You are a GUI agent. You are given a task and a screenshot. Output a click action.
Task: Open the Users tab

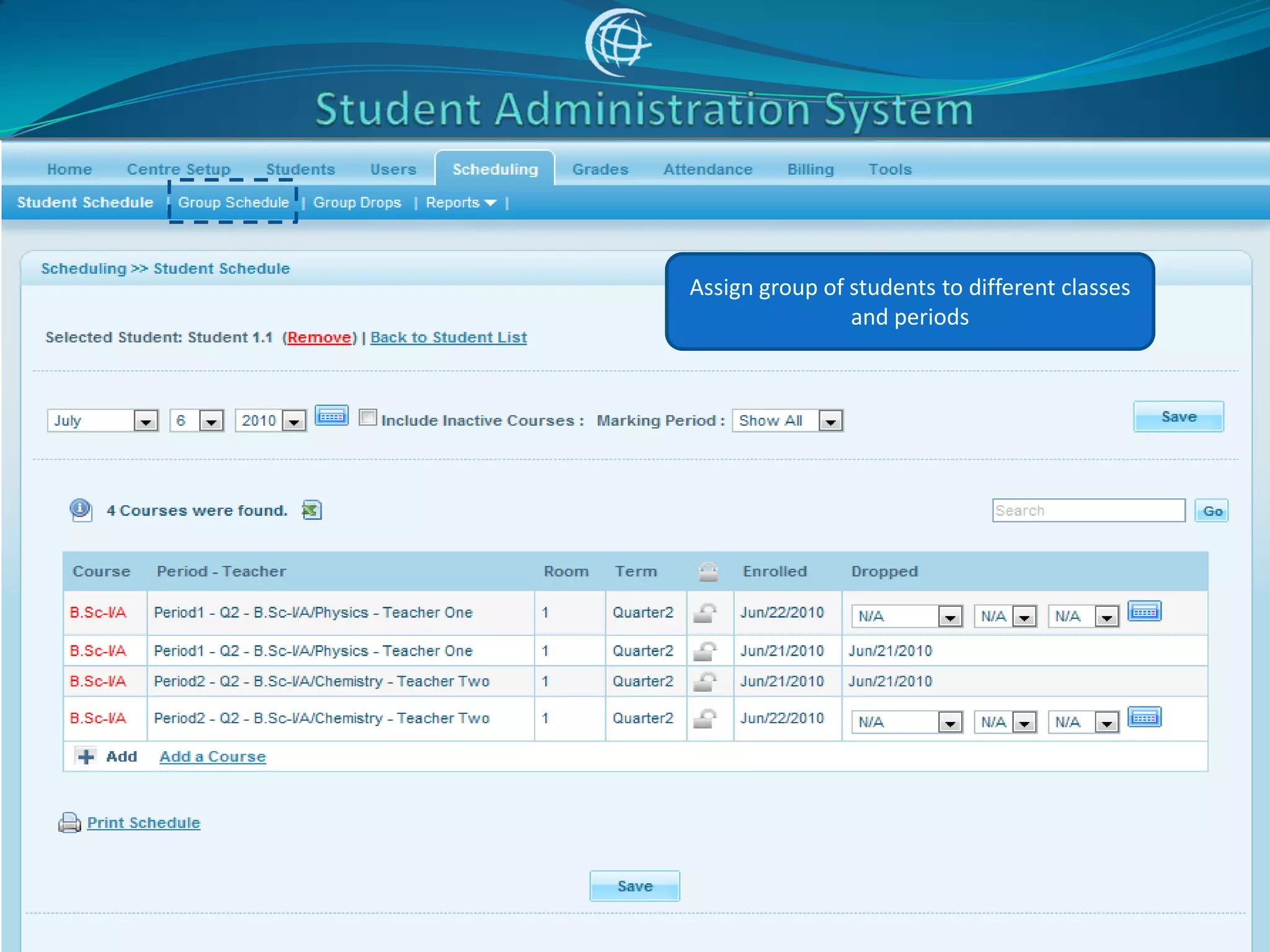[x=393, y=169]
